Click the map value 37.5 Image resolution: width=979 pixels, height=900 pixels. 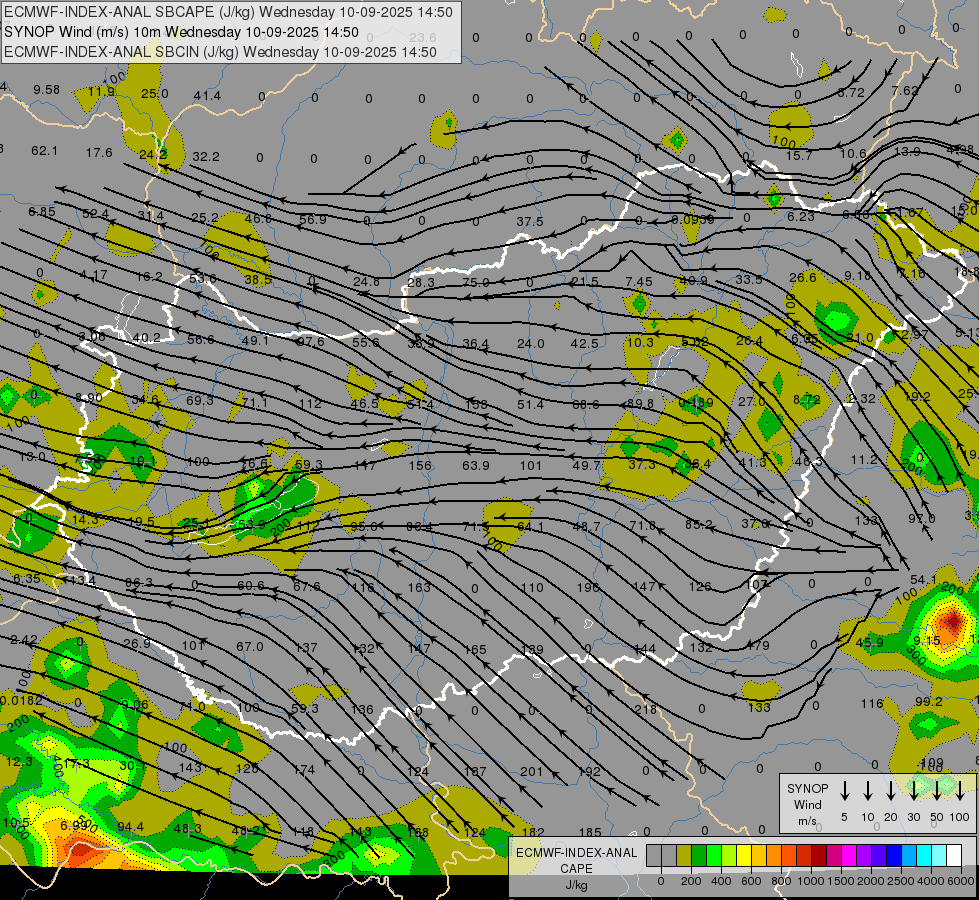tap(530, 222)
